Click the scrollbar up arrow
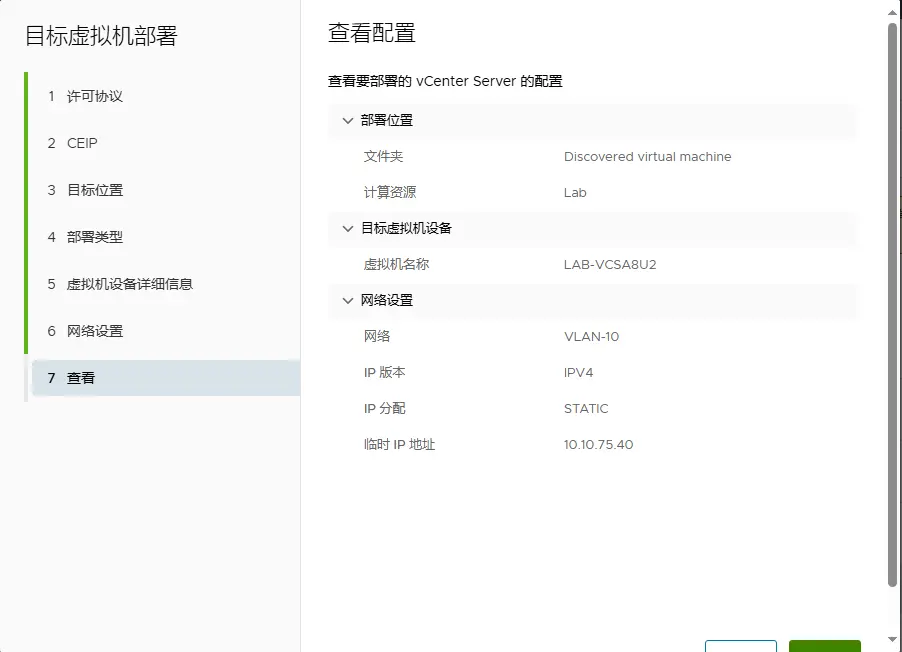Viewport: 902px width, 652px height. [x=892, y=12]
